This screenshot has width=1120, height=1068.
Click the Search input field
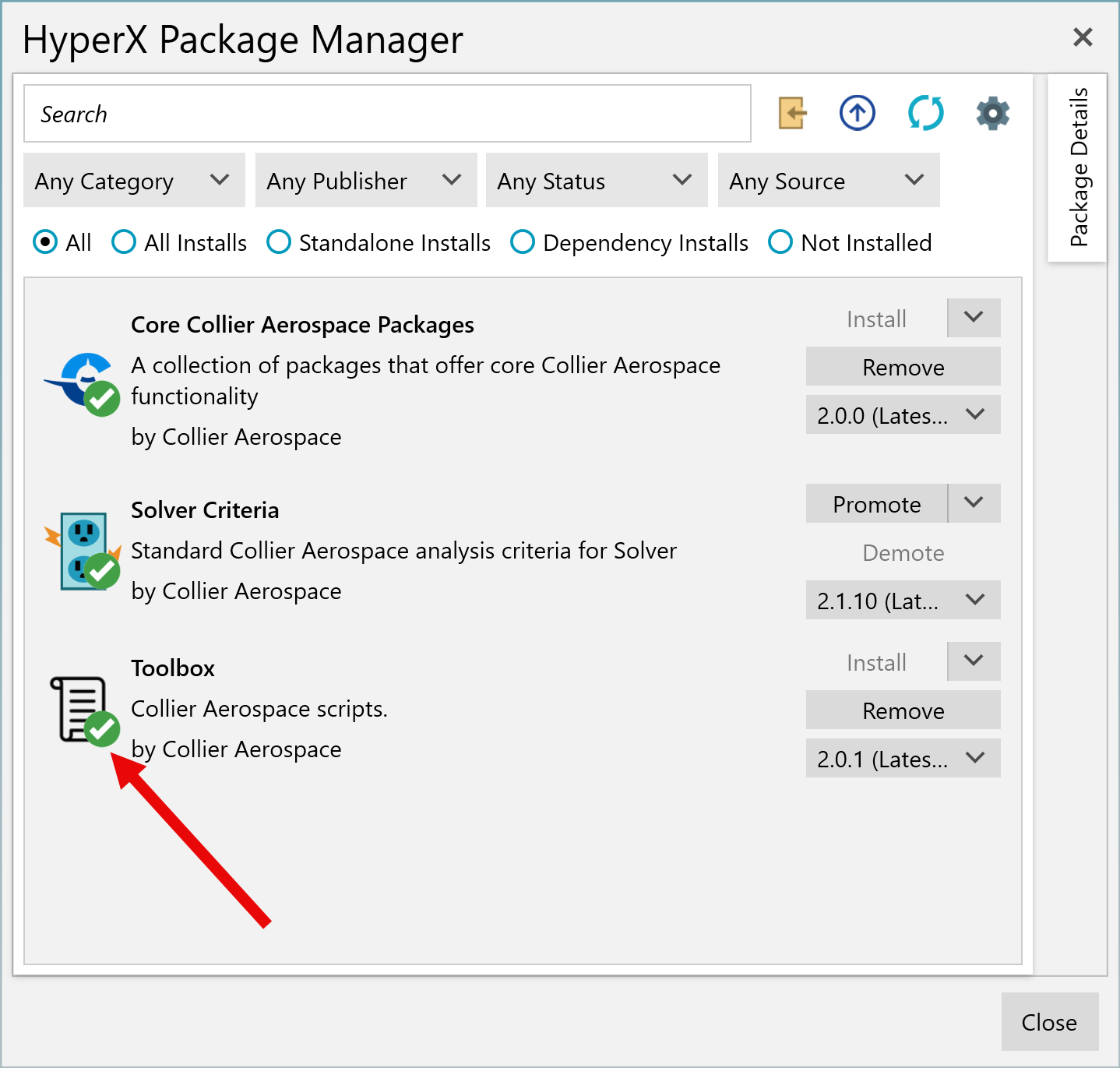[x=387, y=114]
